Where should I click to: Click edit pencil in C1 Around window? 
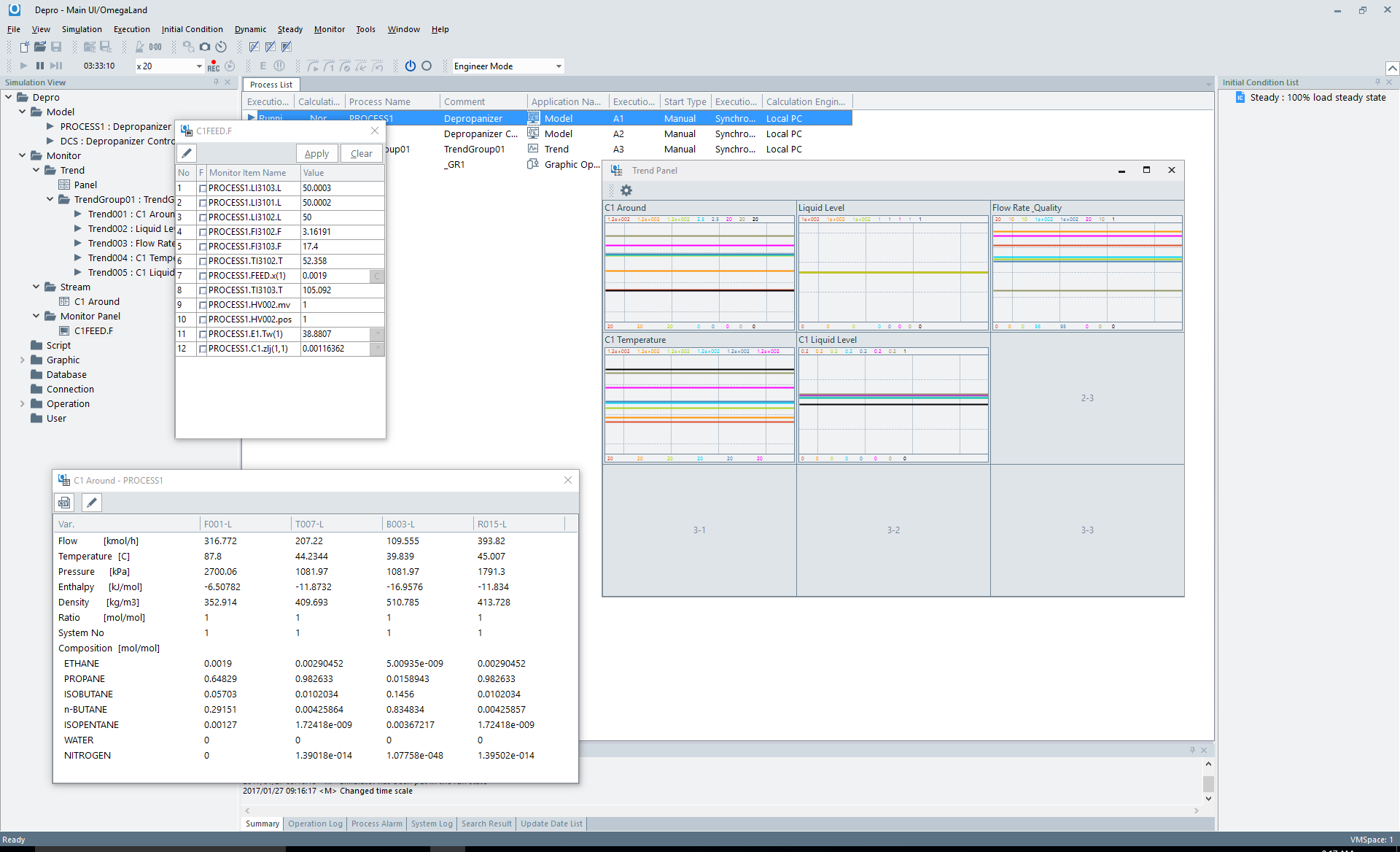[91, 503]
